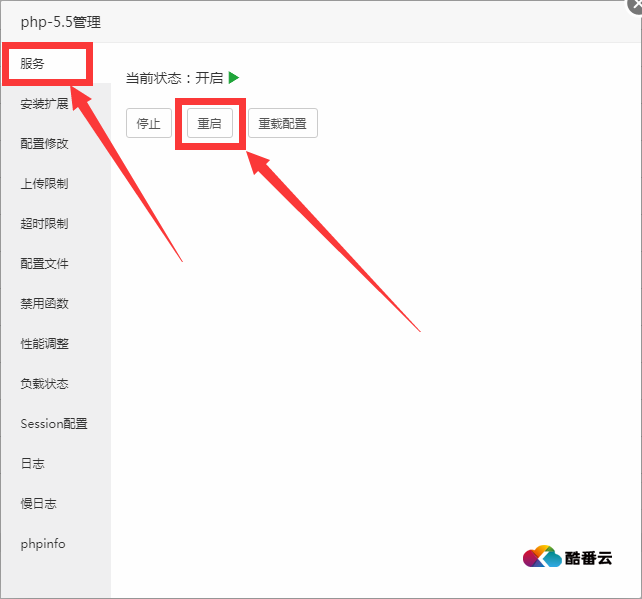642x599 pixels.
Task: Click the green running status triangle icon
Action: click(234, 78)
